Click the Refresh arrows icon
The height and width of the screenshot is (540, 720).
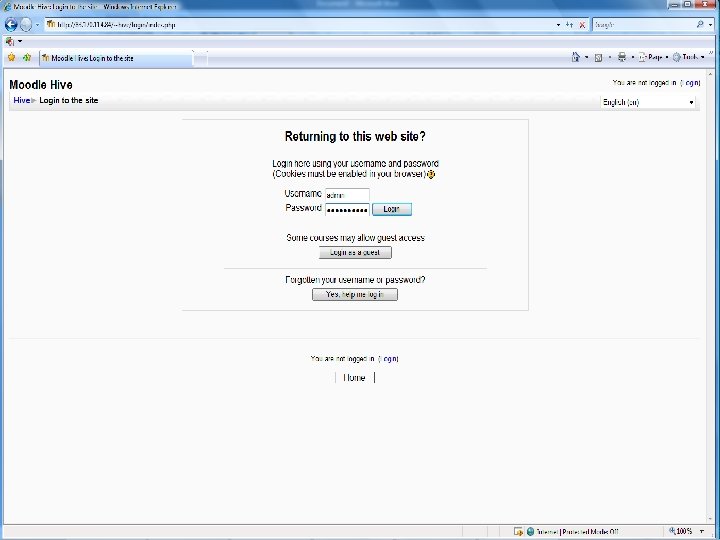[x=569, y=25]
